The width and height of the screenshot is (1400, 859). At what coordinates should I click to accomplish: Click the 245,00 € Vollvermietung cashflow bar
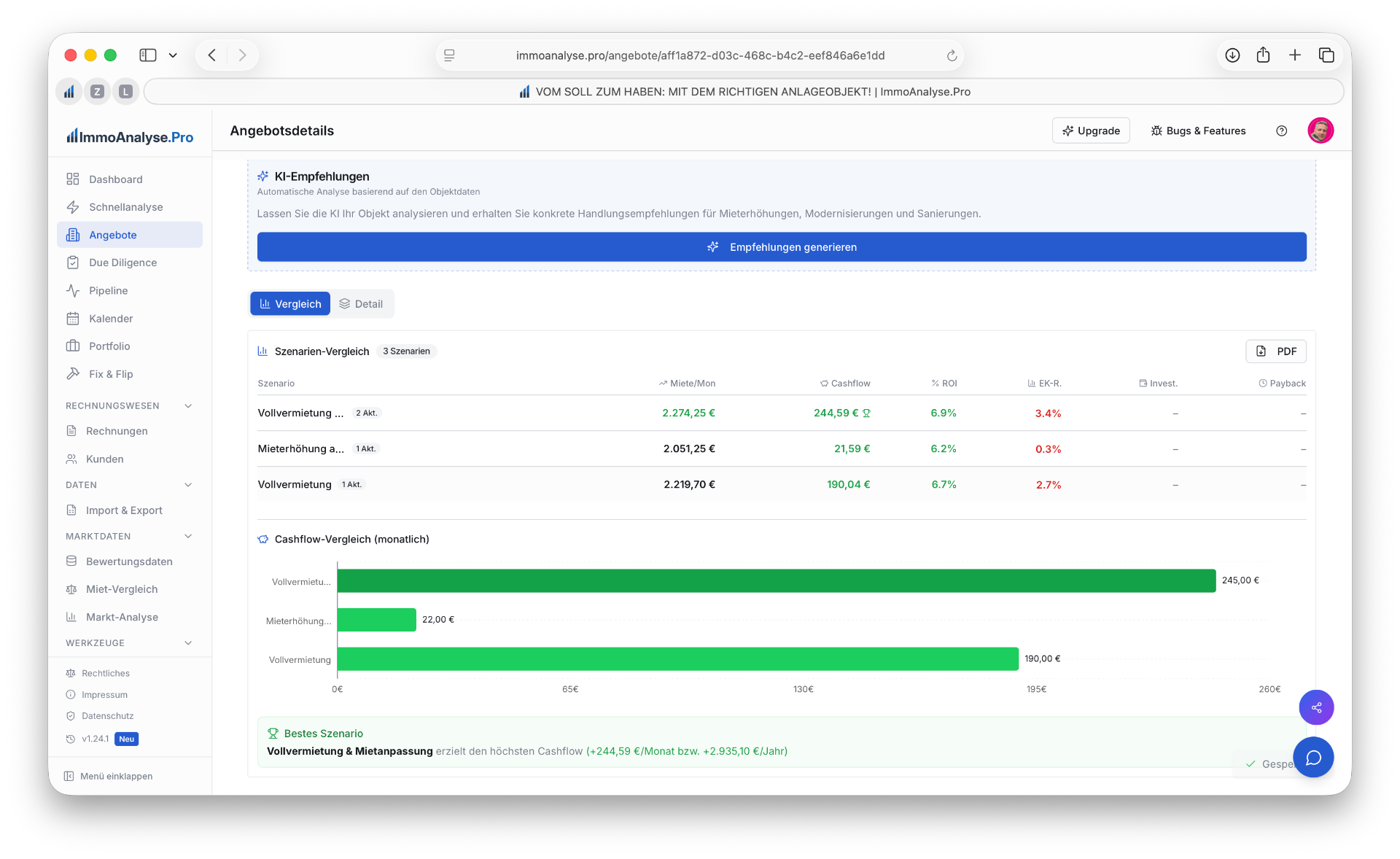click(776, 581)
